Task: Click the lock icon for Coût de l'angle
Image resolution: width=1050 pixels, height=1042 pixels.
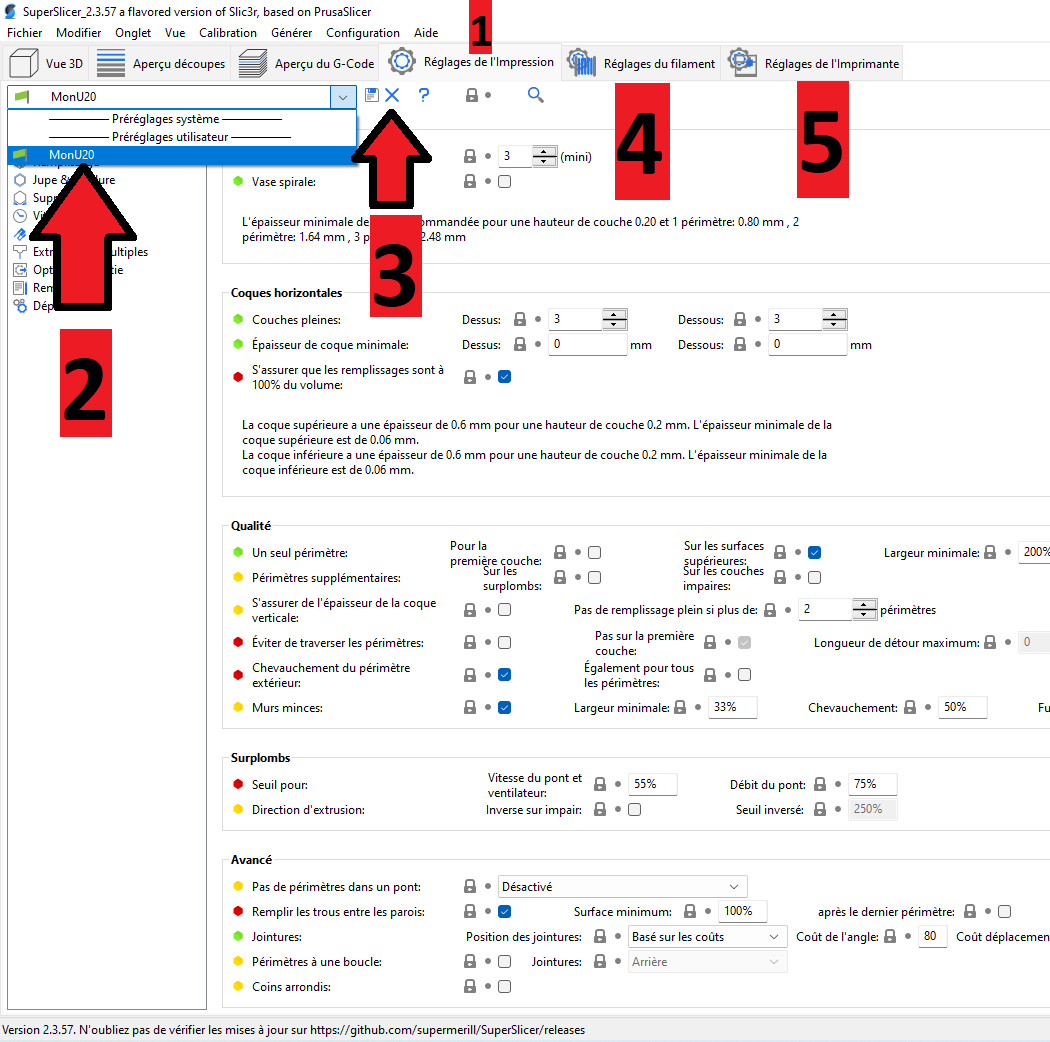Action: [x=890, y=936]
